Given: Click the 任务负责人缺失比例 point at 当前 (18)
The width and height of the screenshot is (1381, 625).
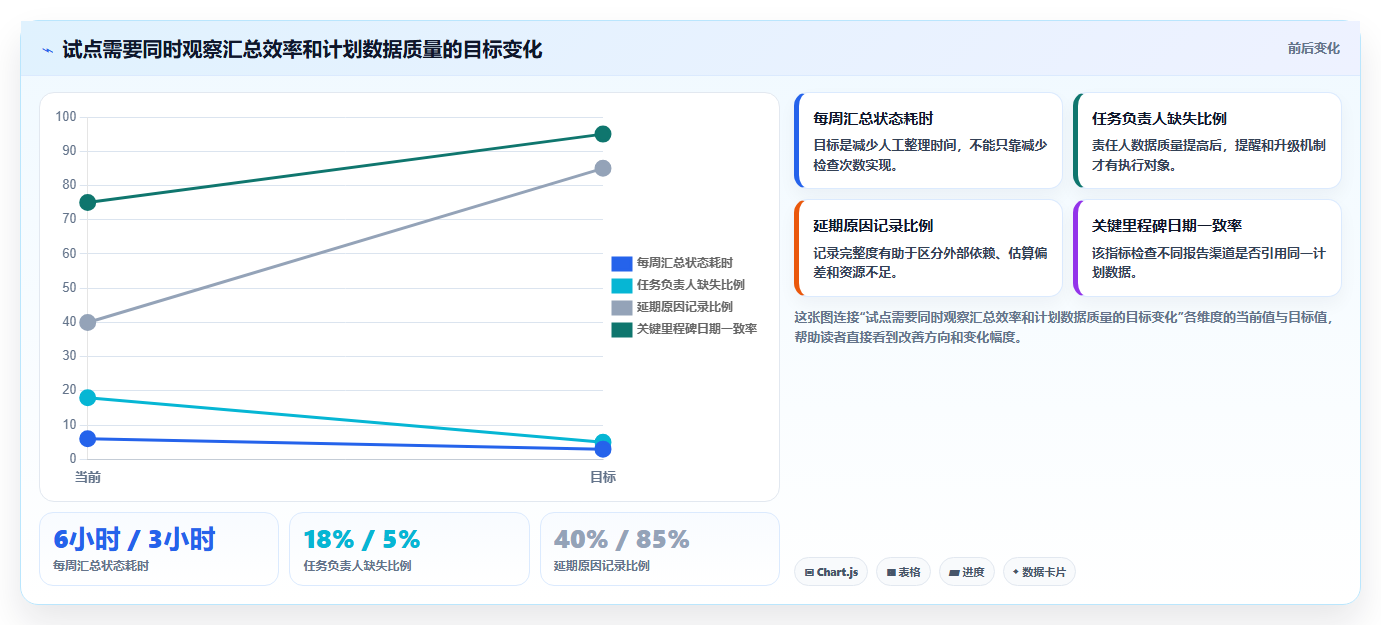Looking at the screenshot, I should tap(88, 397).
